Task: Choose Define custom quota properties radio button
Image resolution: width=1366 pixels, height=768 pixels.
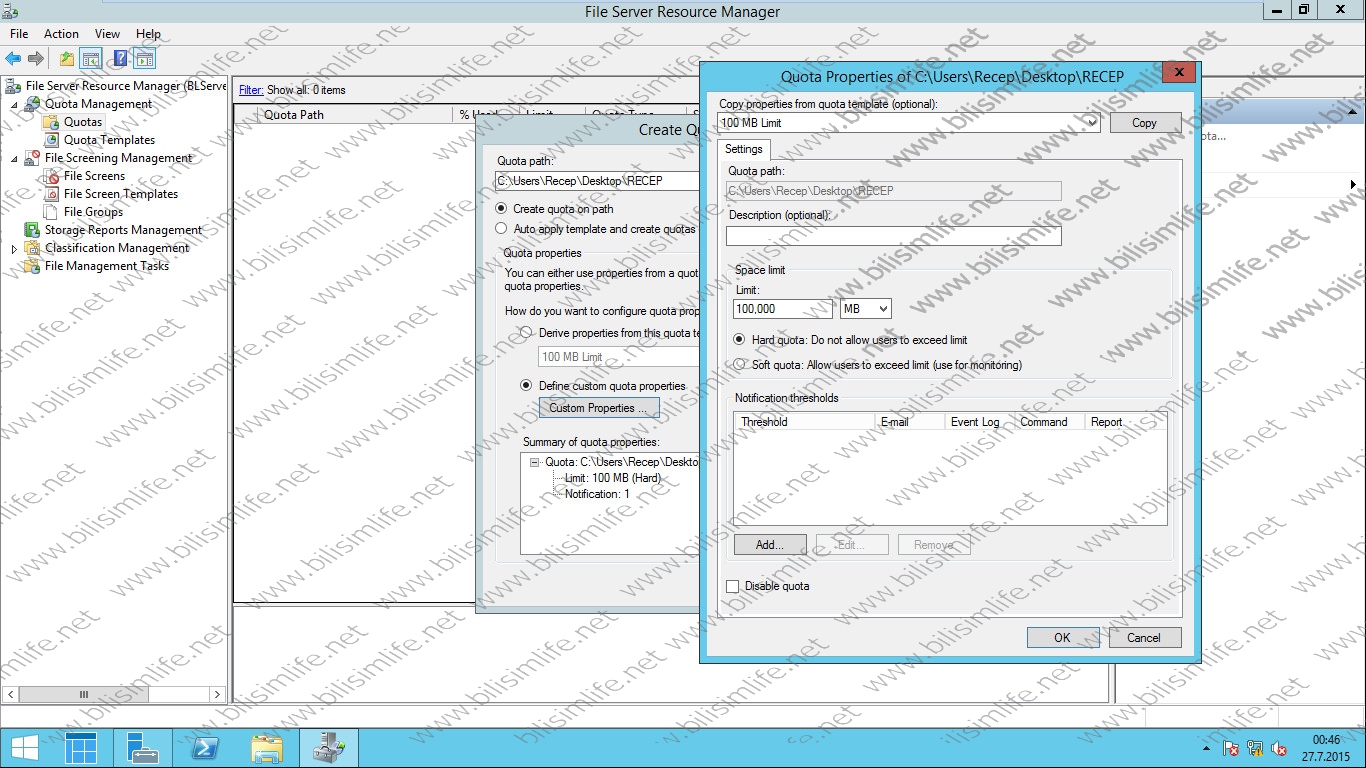Action: point(526,386)
